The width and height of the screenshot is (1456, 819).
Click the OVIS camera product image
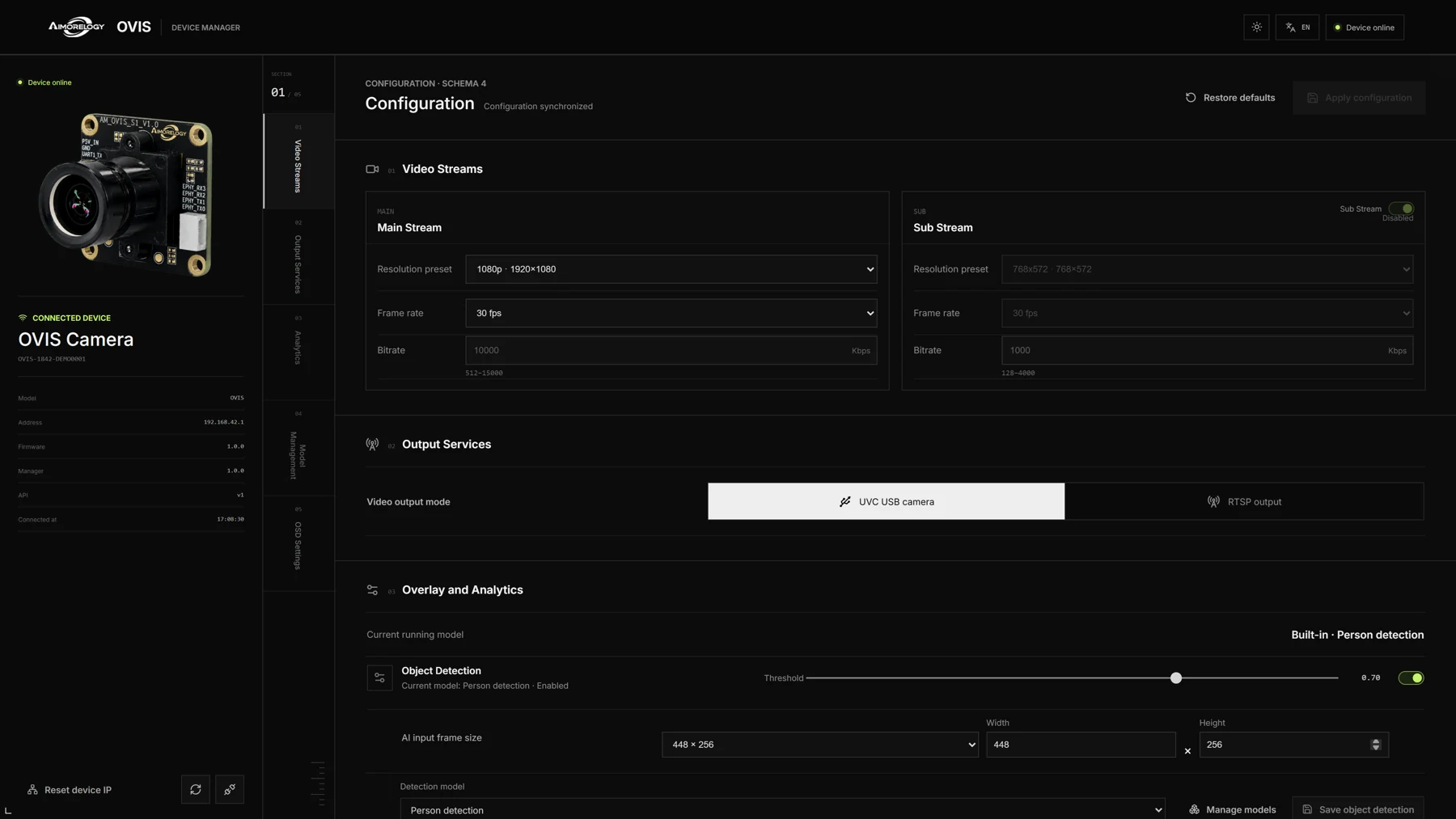click(x=128, y=194)
